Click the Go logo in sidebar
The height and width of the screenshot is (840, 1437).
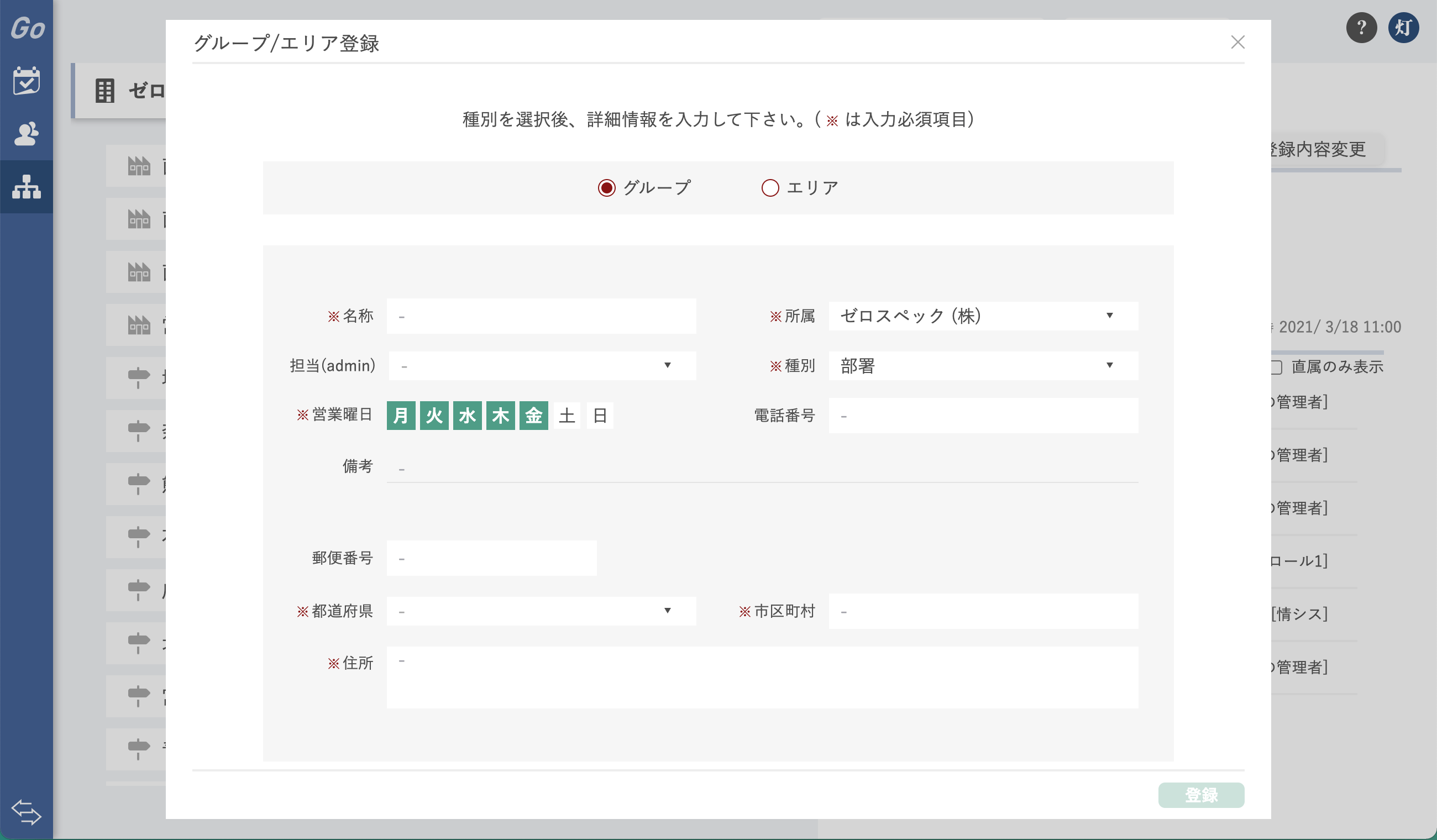[x=28, y=28]
